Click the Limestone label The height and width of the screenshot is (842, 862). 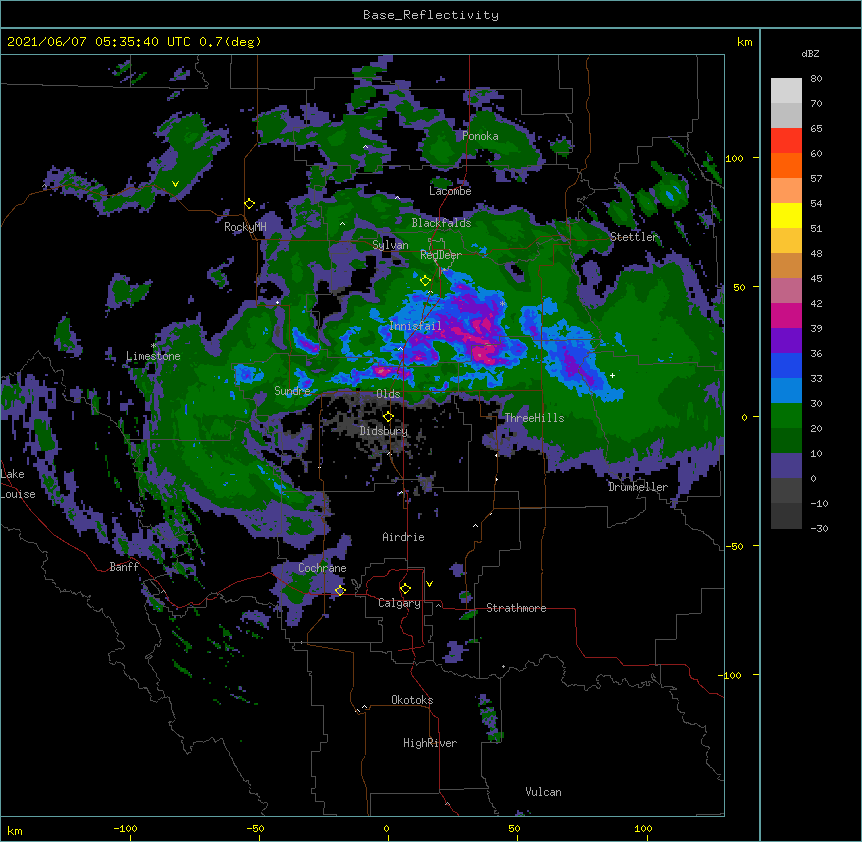tap(153, 356)
